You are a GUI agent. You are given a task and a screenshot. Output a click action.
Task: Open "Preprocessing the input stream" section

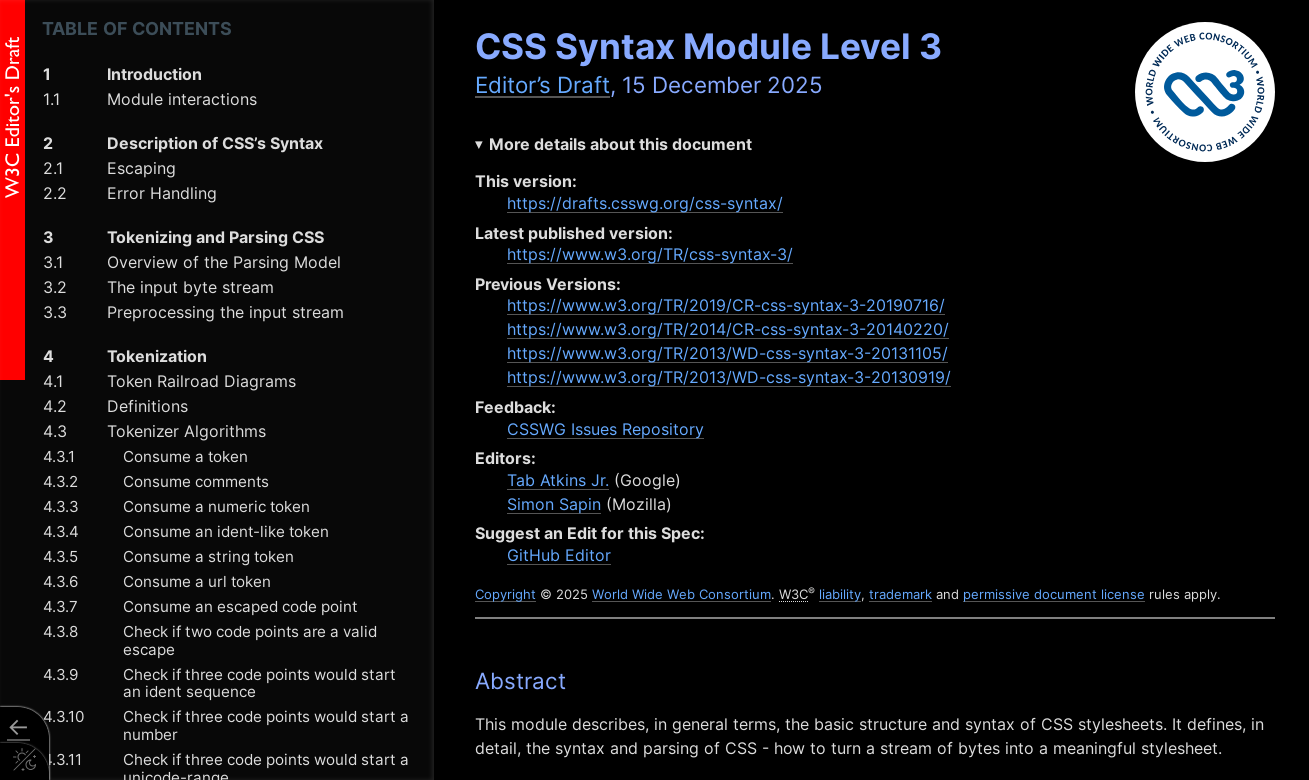(x=224, y=312)
